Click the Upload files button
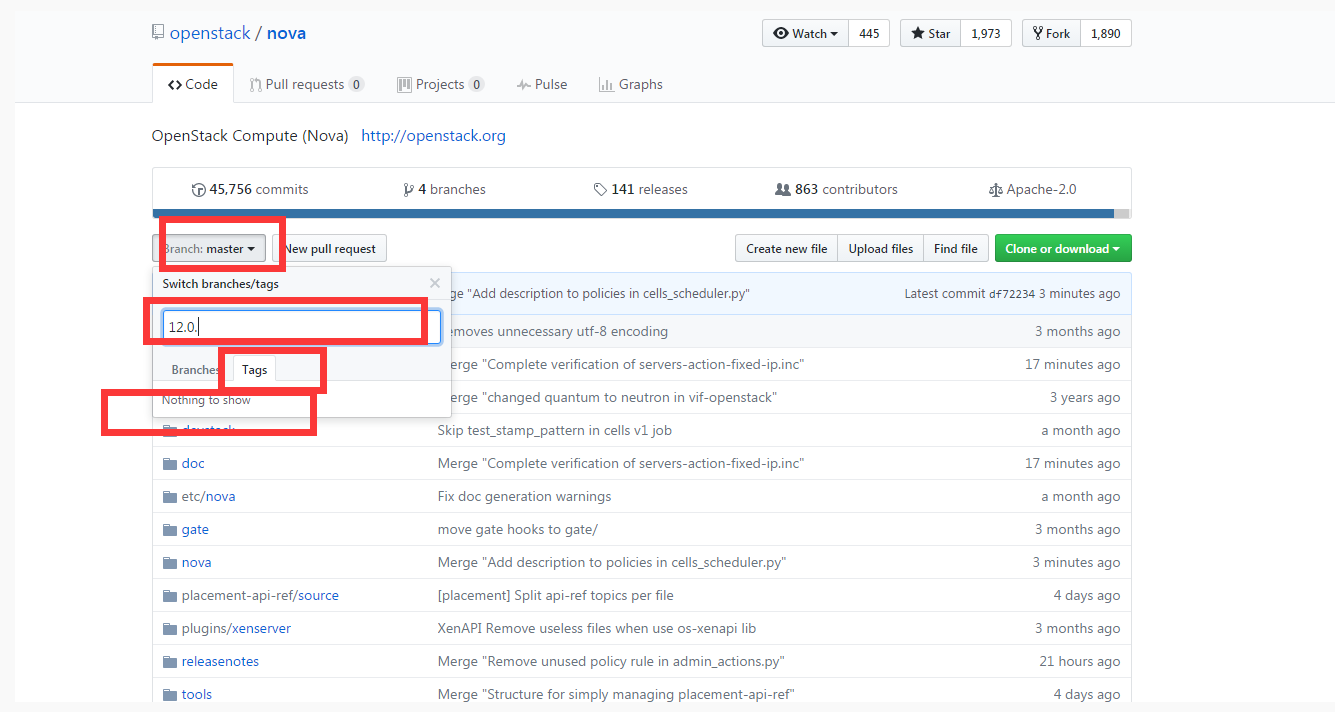The width and height of the screenshot is (1335, 712). point(881,248)
